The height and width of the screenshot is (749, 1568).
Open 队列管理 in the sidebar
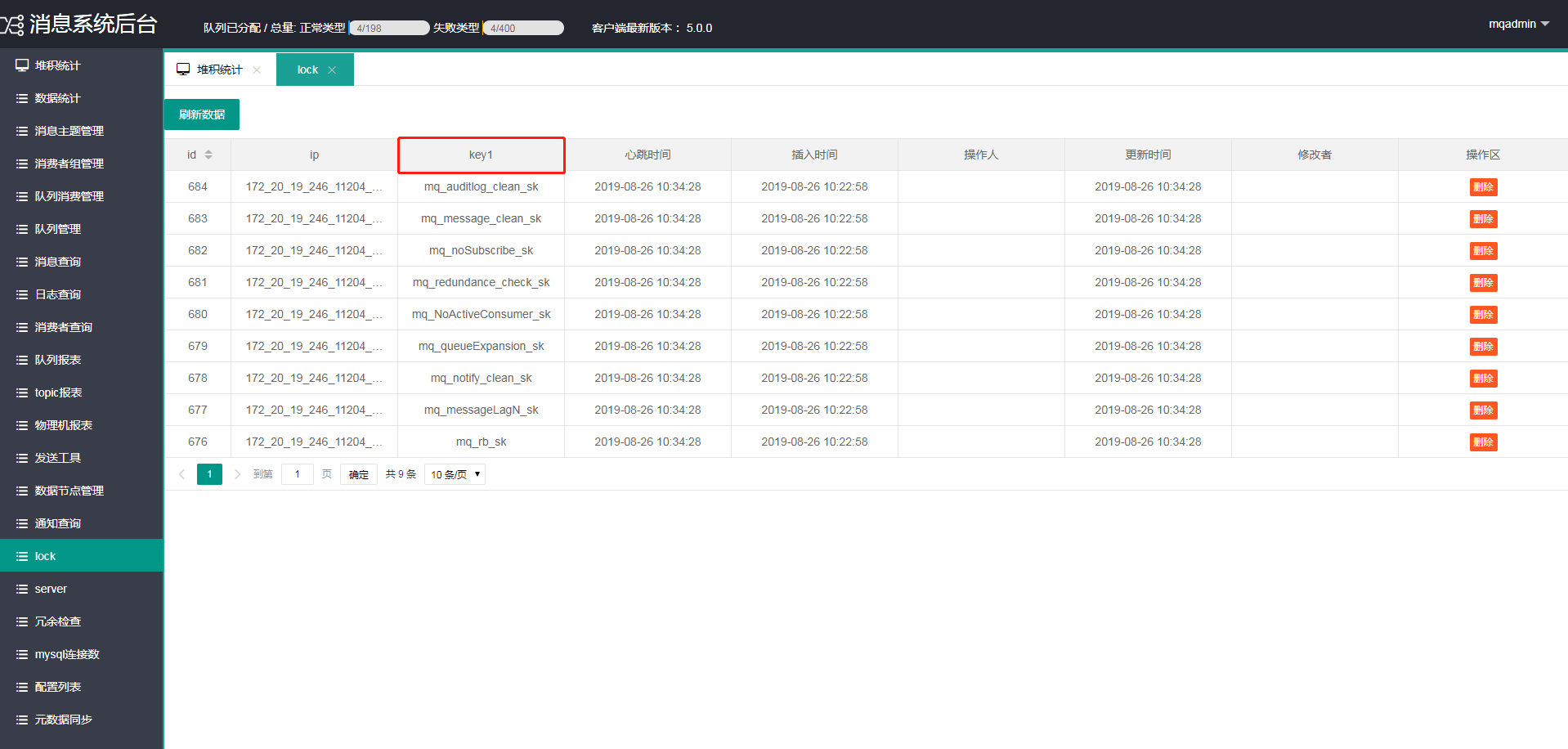point(82,229)
